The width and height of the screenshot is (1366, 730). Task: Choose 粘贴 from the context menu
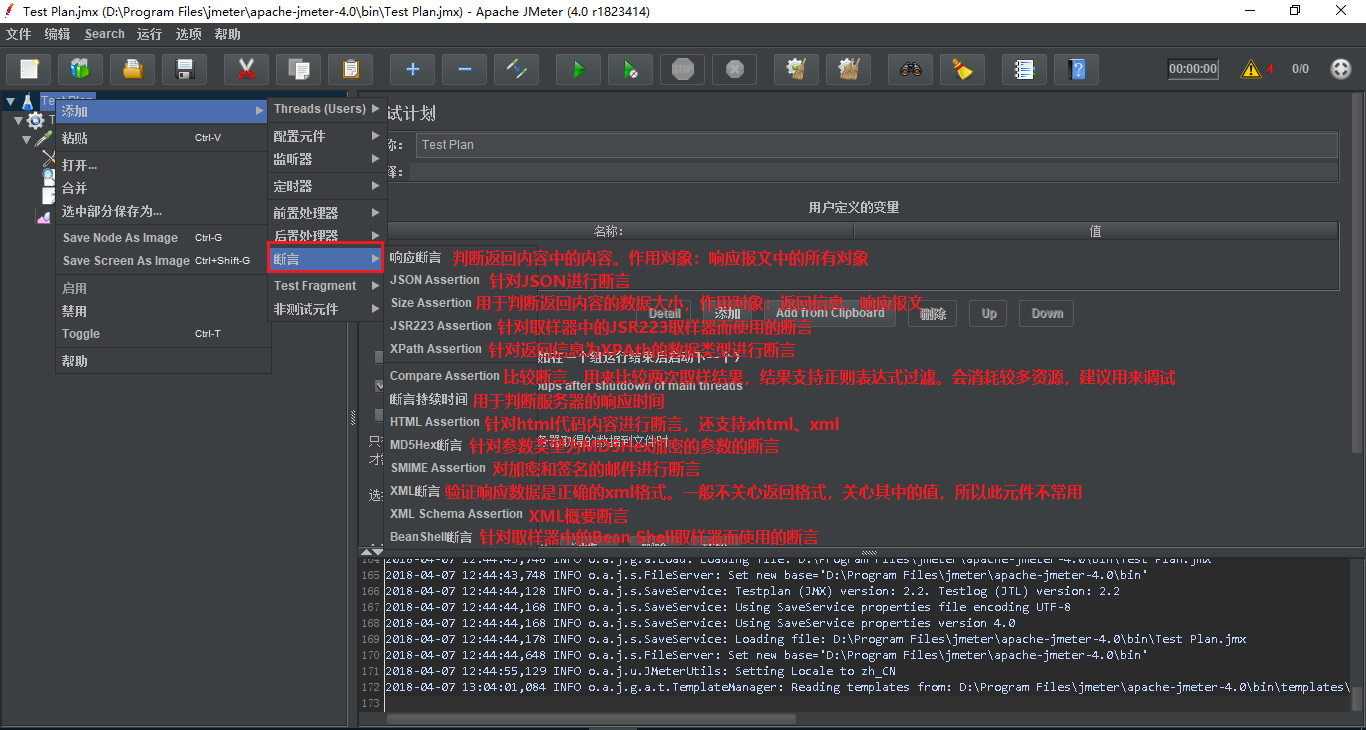[163, 138]
